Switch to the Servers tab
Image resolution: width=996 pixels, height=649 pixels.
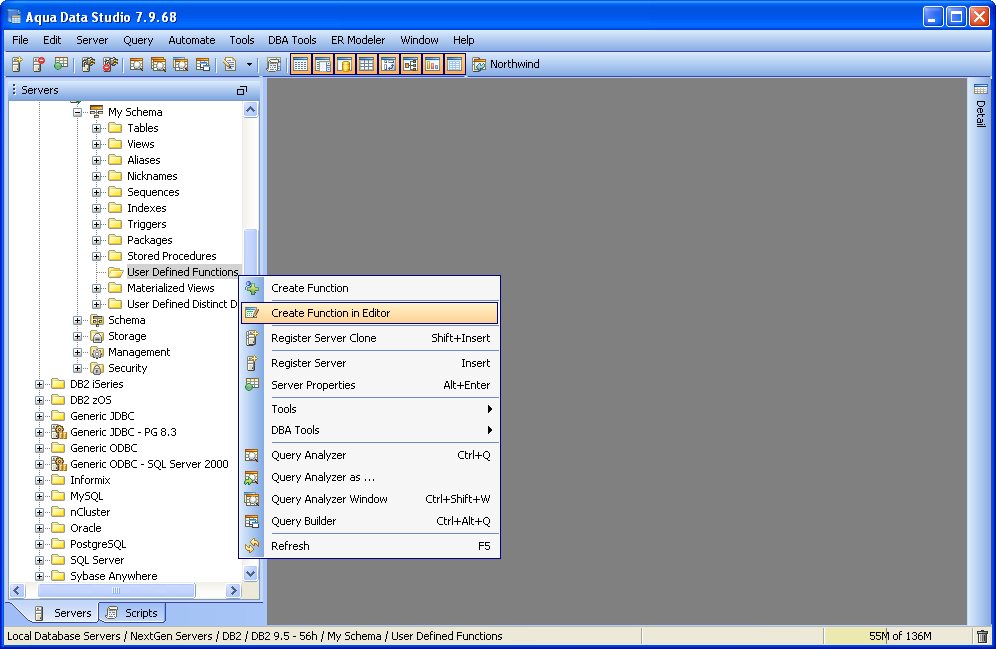click(63, 613)
